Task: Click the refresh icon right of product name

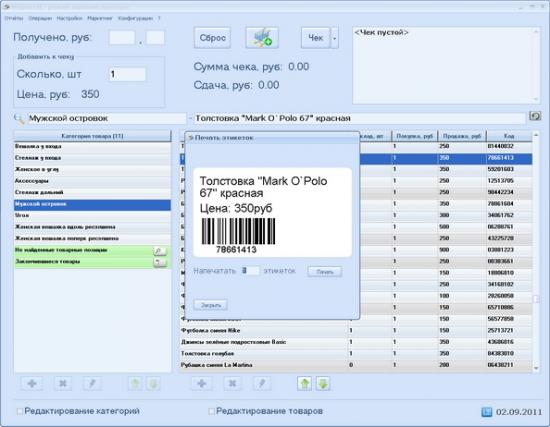Action: tap(535, 116)
